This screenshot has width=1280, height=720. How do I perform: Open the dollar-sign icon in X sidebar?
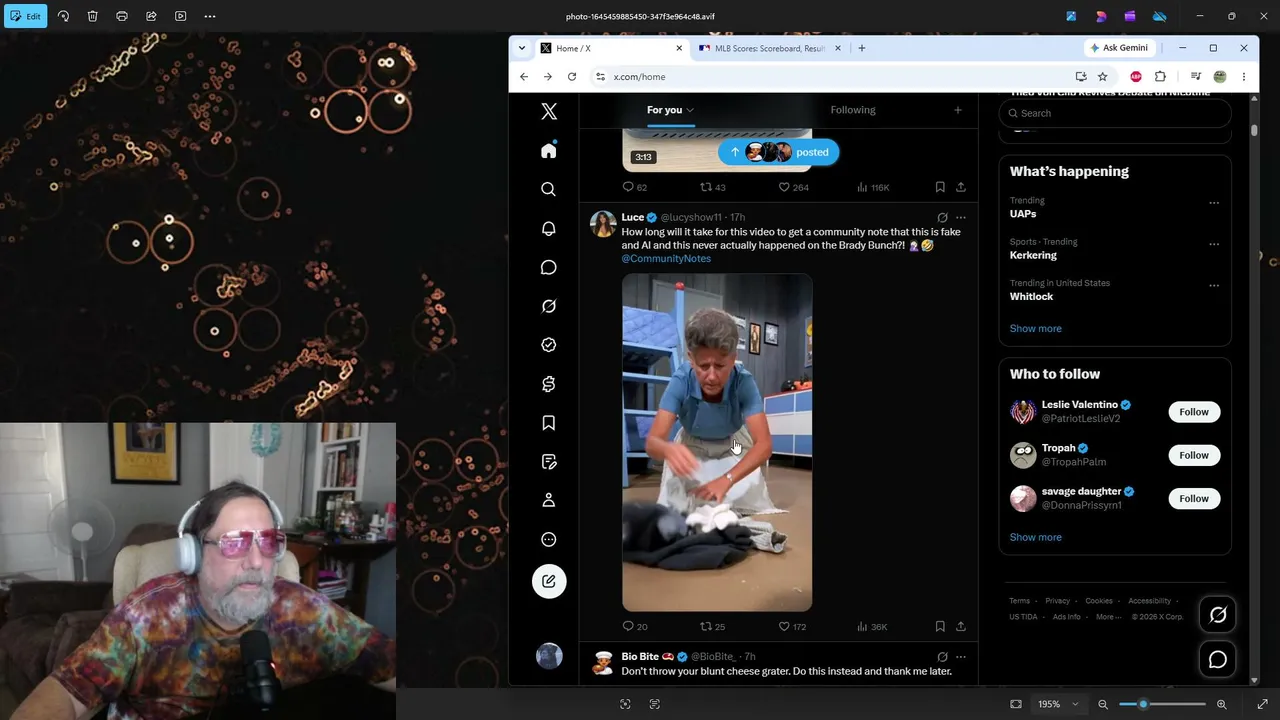549,384
